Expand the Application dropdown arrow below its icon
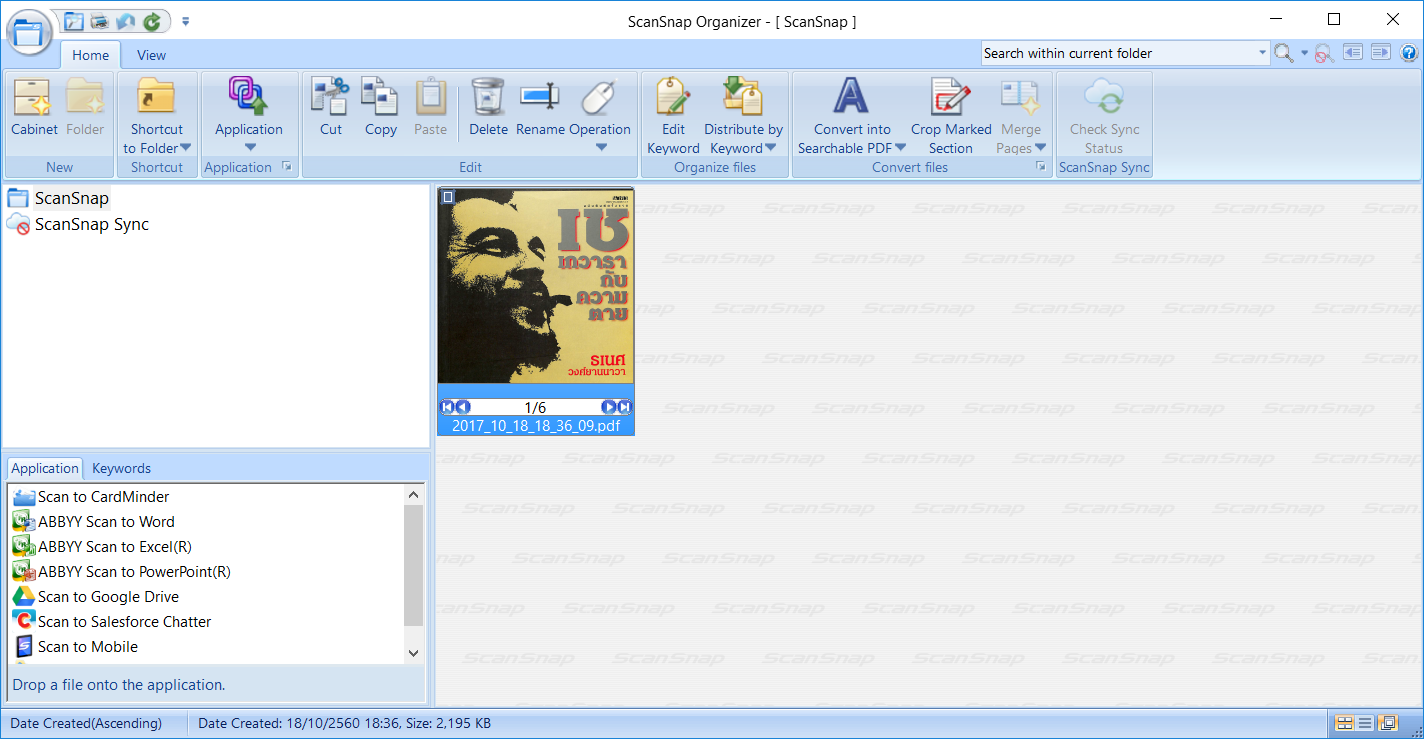1424x739 pixels. click(250, 147)
